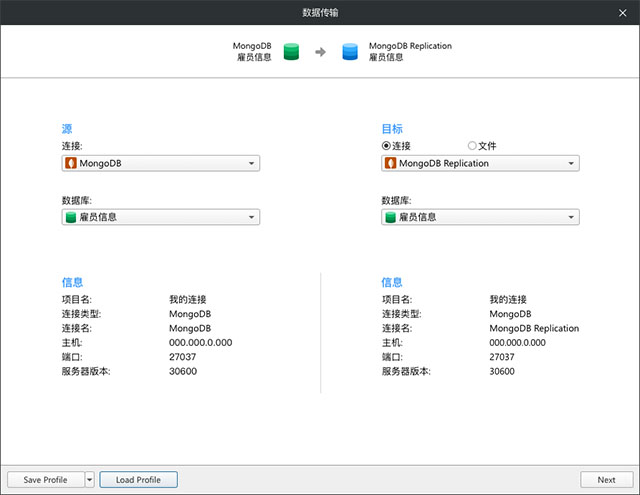Click the green source database icon in header
640x495 pixels.
pos(292,52)
